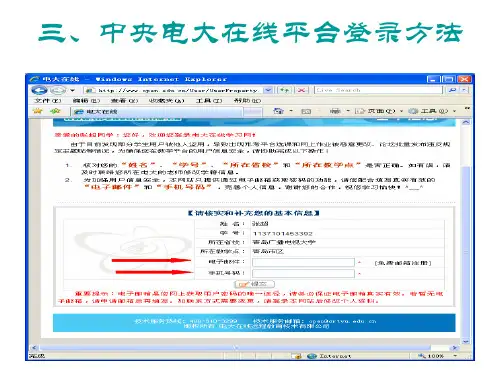This screenshot has width=500, height=375.
Task: Click the vertical scrollbar down arrow
Action: coord(466,342)
